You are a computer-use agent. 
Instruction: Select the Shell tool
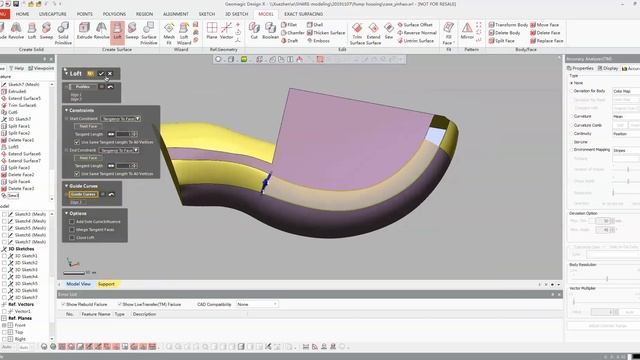[315, 25]
